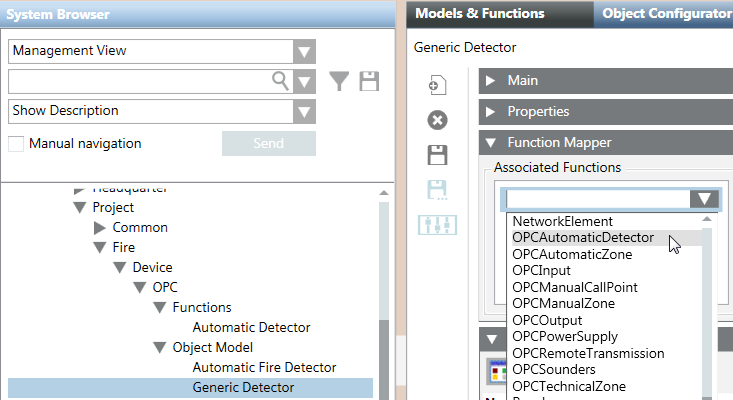Click the new object icon in toolbar
This screenshot has width=733, height=400.
[437, 86]
